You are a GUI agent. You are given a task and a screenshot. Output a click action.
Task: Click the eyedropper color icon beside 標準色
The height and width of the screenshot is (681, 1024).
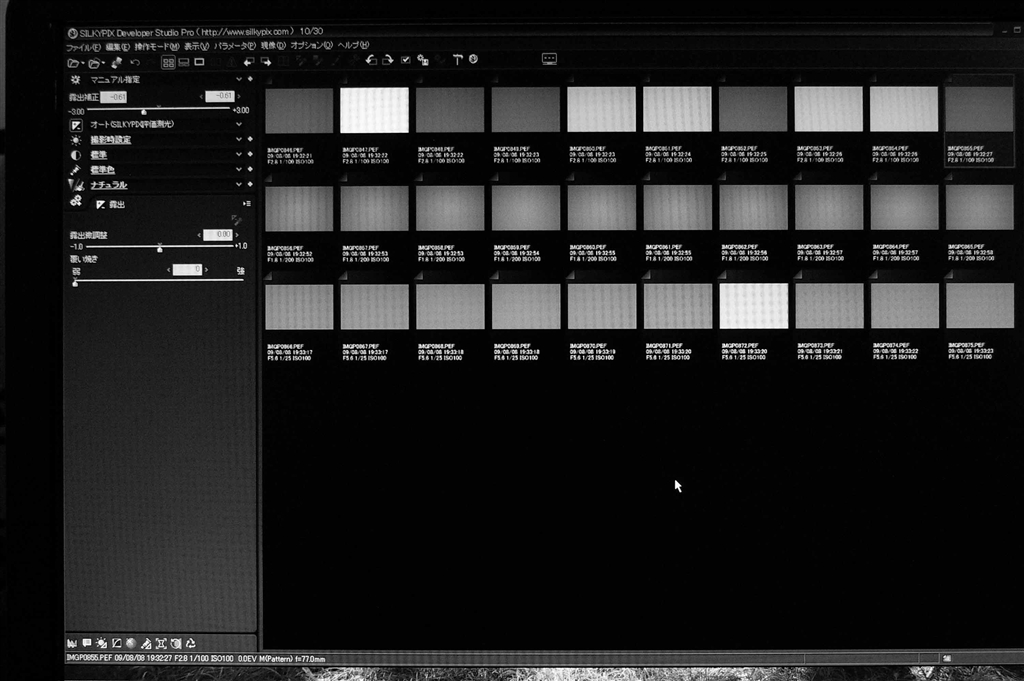[x=76, y=170]
